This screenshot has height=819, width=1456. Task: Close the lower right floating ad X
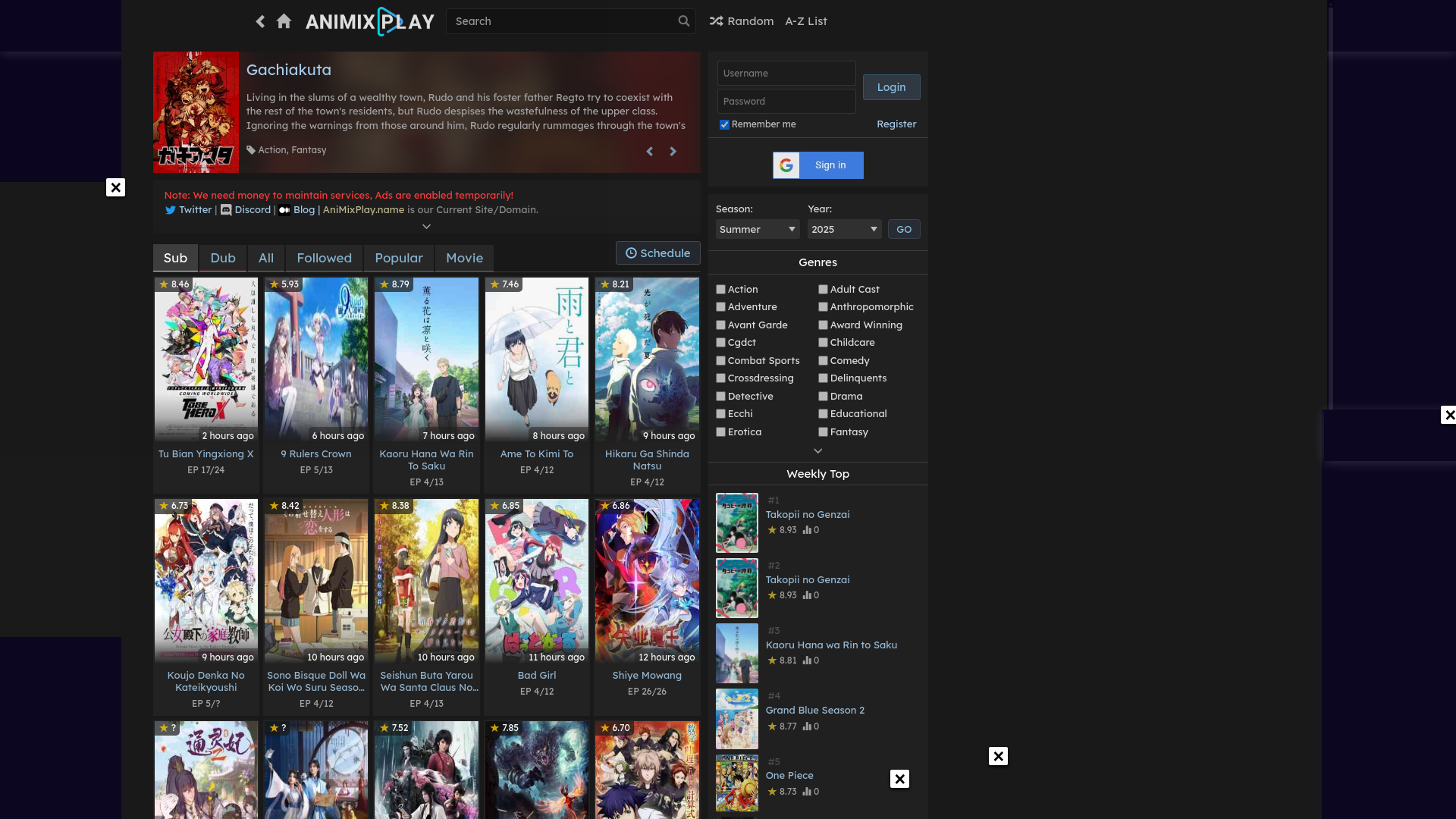(x=998, y=756)
